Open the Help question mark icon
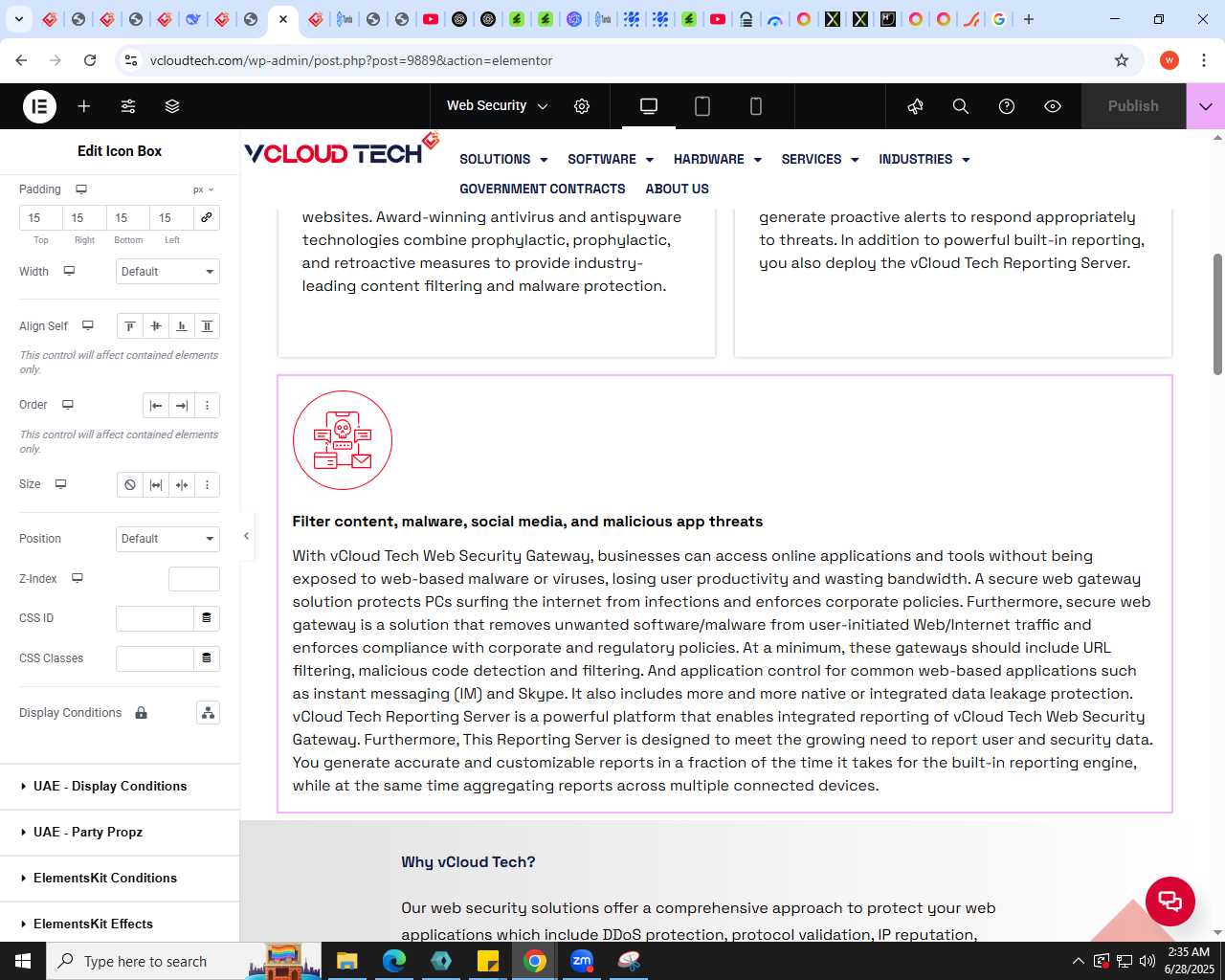The height and width of the screenshot is (980, 1225). [x=1007, y=106]
